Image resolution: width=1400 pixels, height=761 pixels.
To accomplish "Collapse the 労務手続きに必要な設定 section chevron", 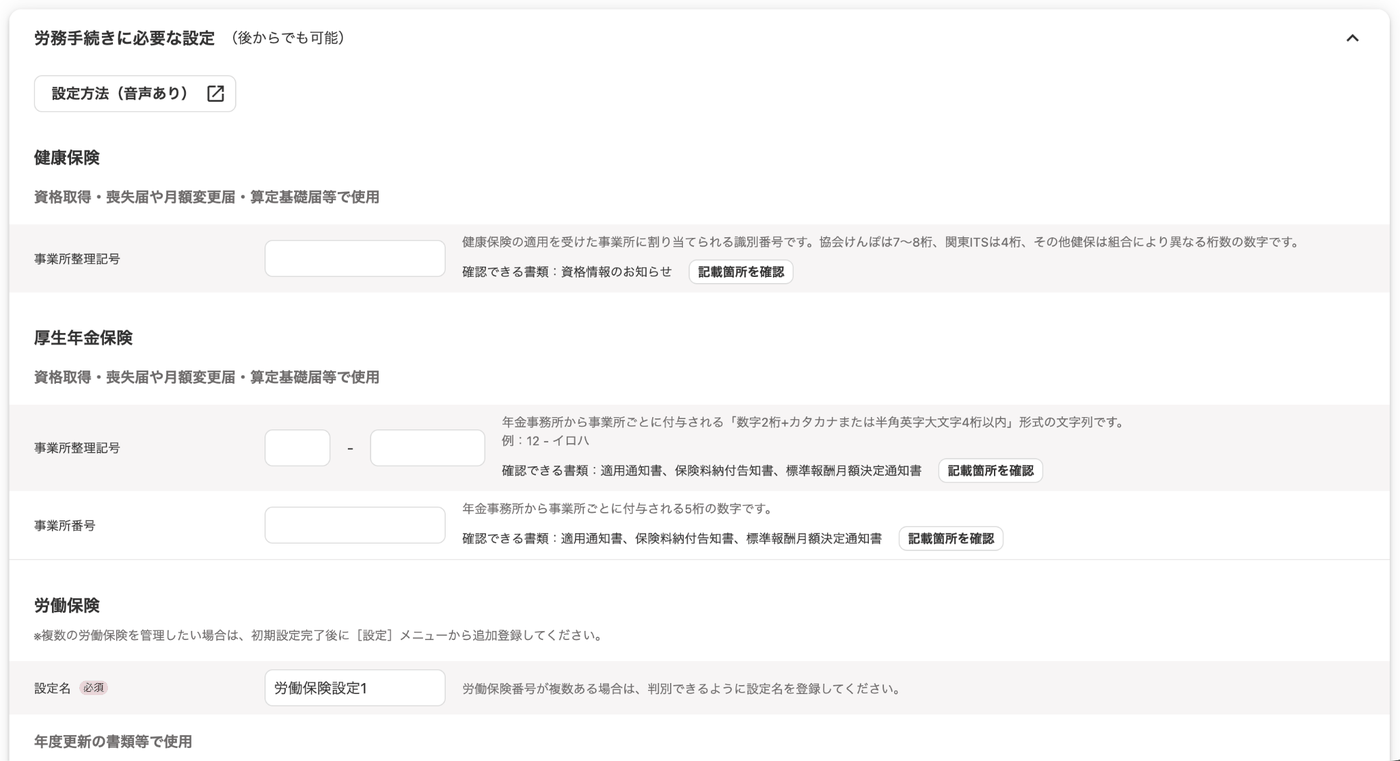I will pos(1352,38).
